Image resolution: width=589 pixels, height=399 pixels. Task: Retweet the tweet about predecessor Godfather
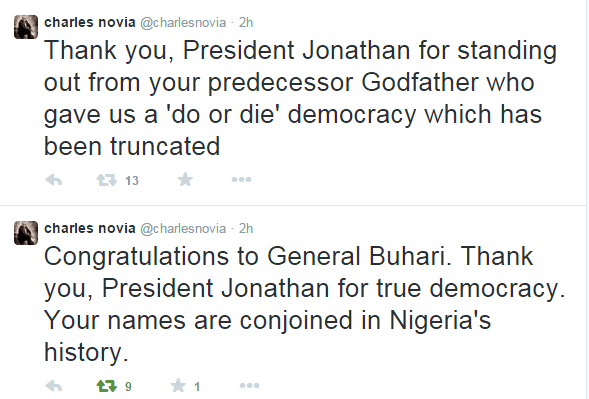(x=107, y=180)
